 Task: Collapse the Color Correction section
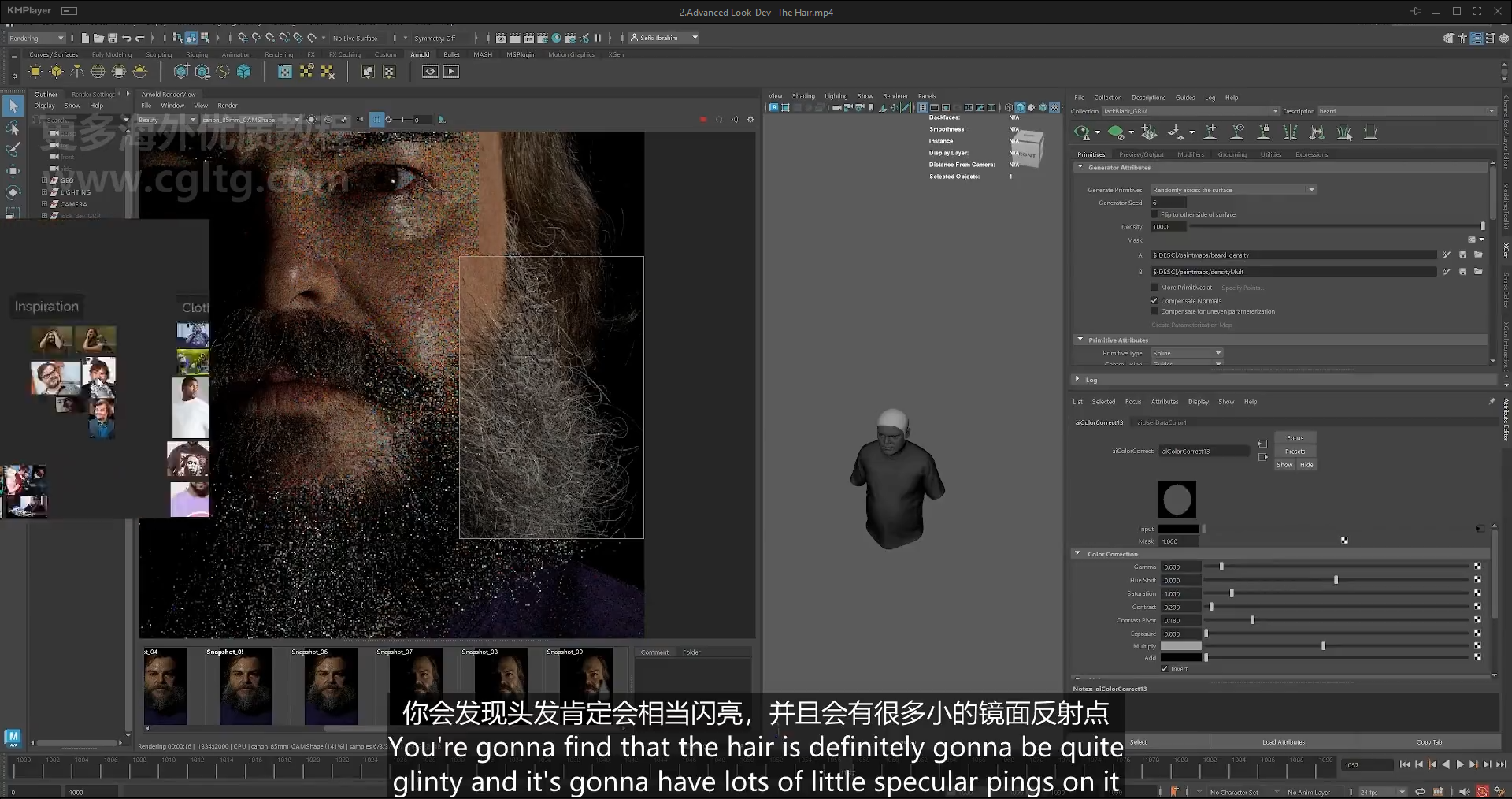(x=1078, y=553)
